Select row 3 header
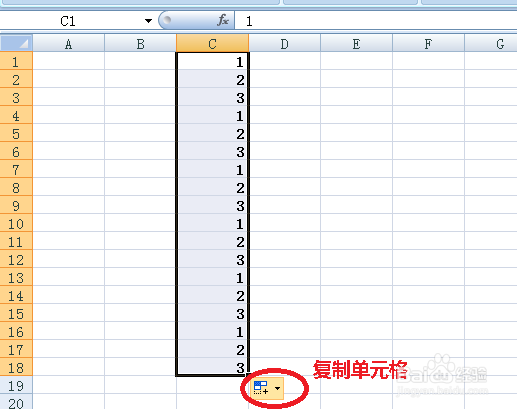This screenshot has width=517, height=409. click(16, 97)
